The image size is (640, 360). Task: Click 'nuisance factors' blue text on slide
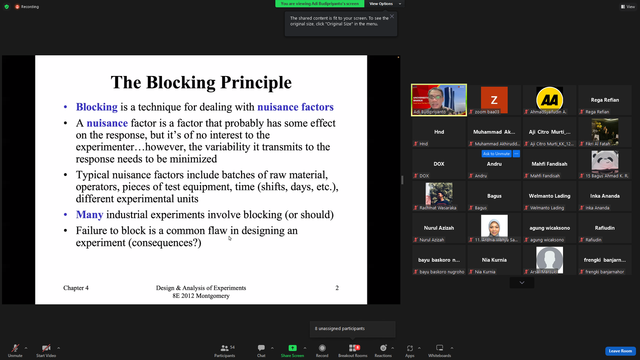click(x=295, y=107)
